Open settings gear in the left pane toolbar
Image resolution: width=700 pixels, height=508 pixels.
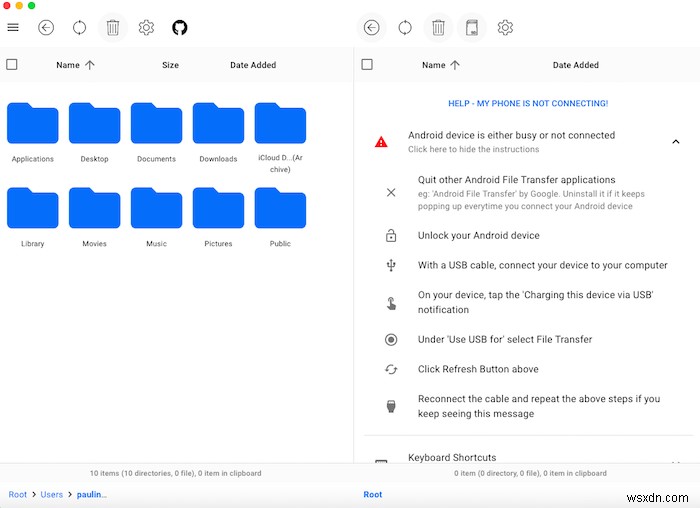(146, 27)
